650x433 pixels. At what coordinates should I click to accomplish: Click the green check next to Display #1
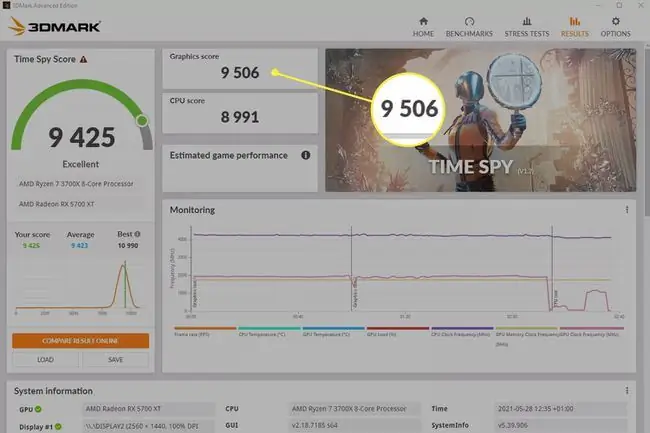pyautogui.click(x=58, y=426)
